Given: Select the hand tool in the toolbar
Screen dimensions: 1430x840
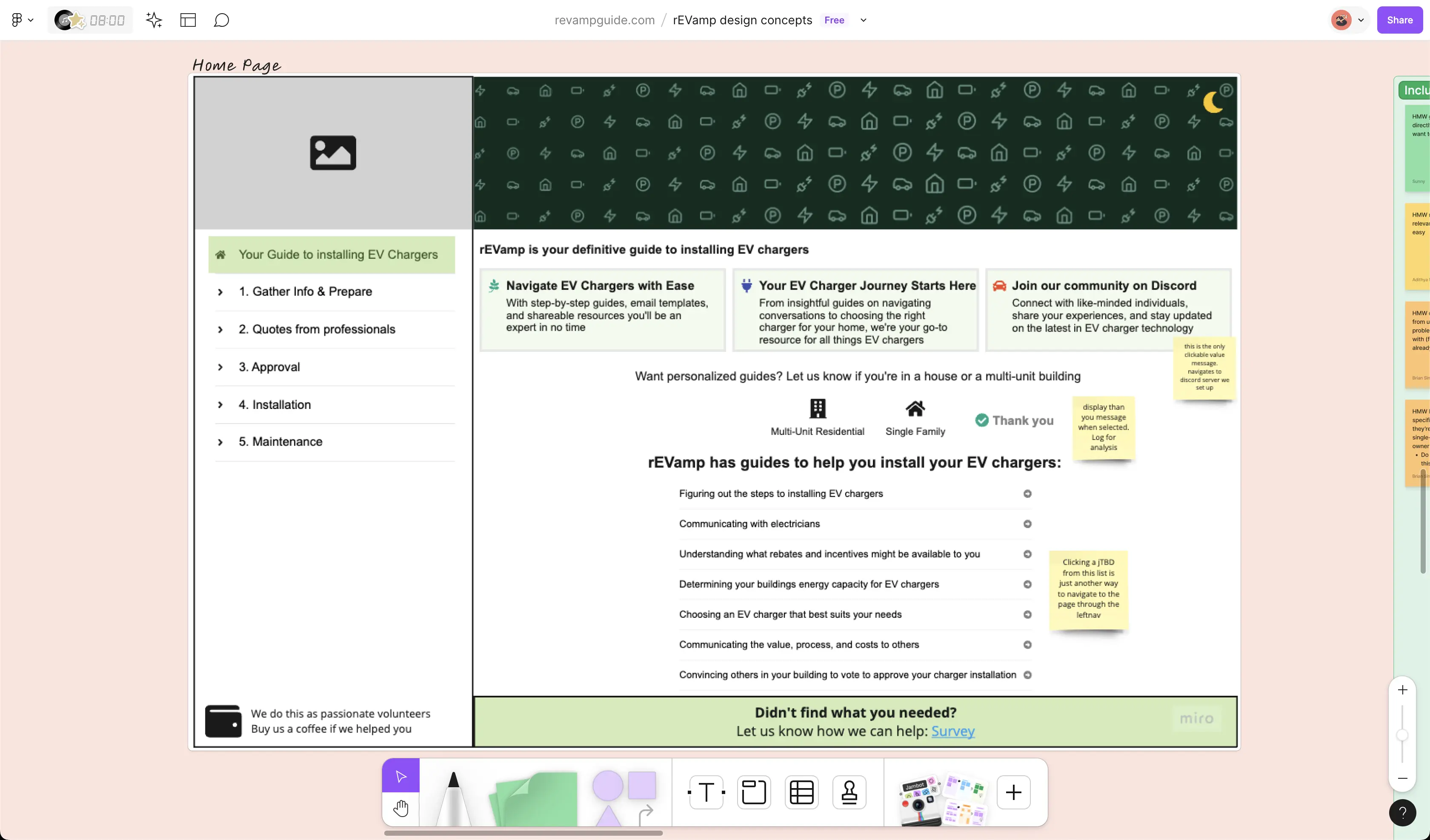Looking at the screenshot, I should click(x=400, y=808).
